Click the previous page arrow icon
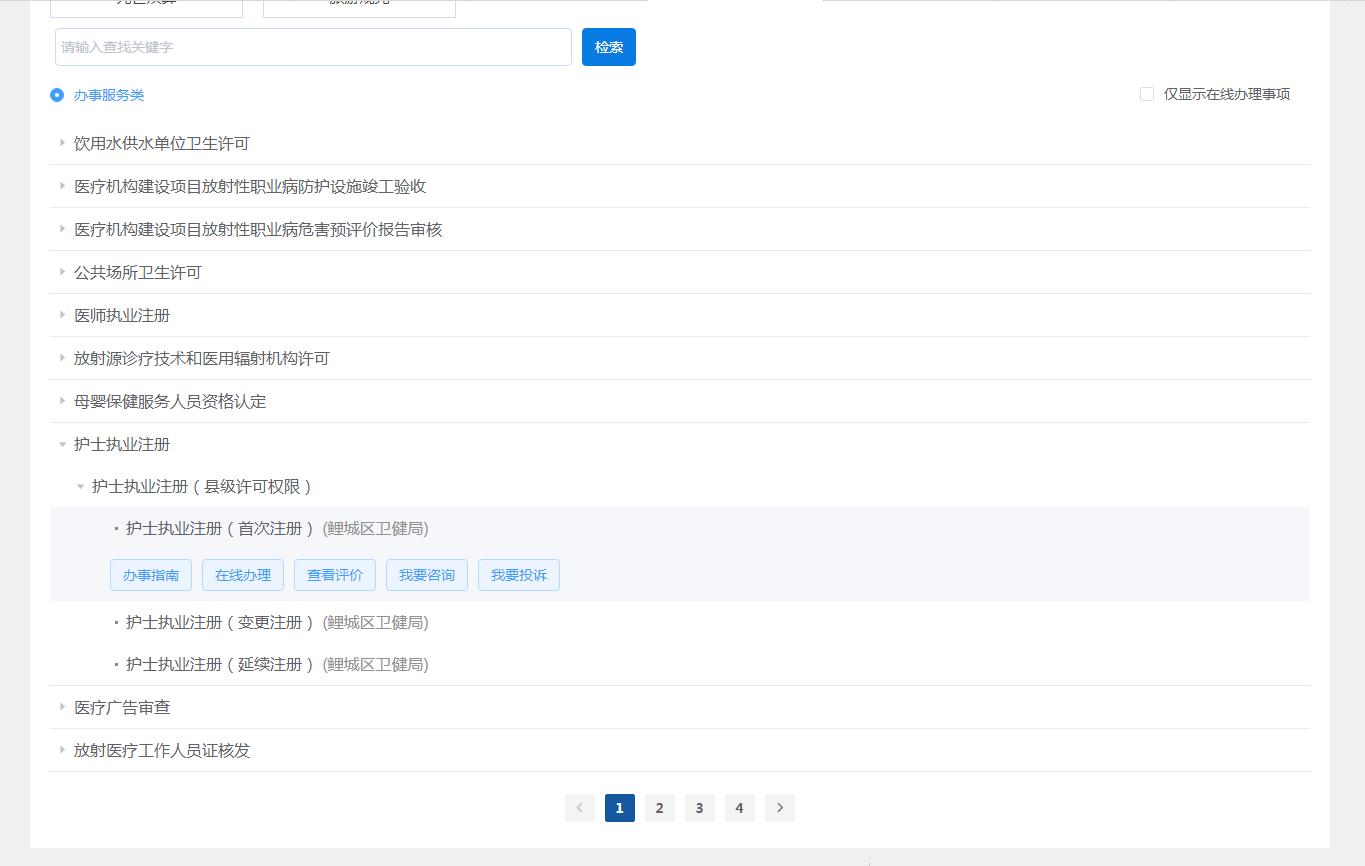Viewport: 1365px width, 866px height. click(580, 808)
